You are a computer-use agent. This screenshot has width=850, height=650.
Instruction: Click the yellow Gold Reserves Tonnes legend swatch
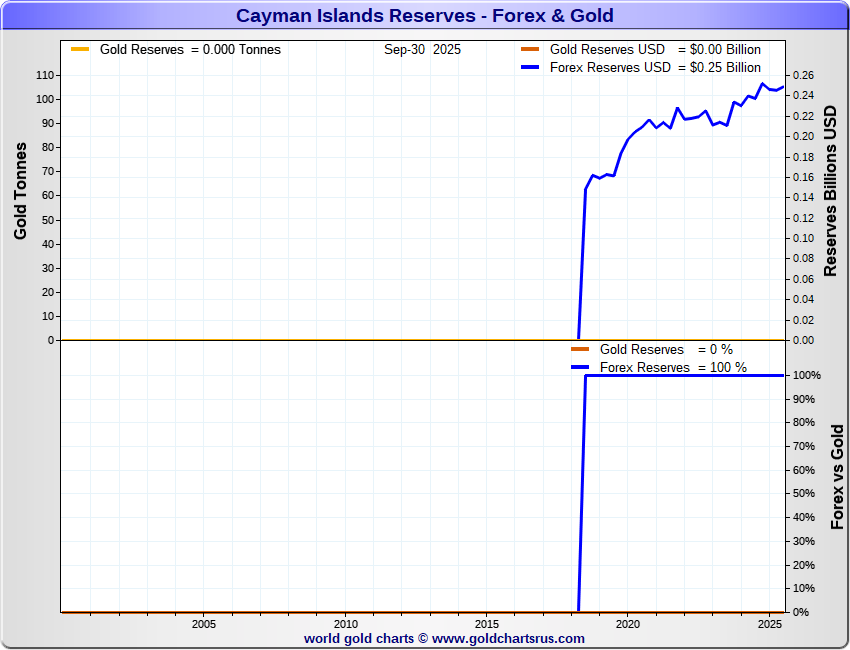coord(80,49)
